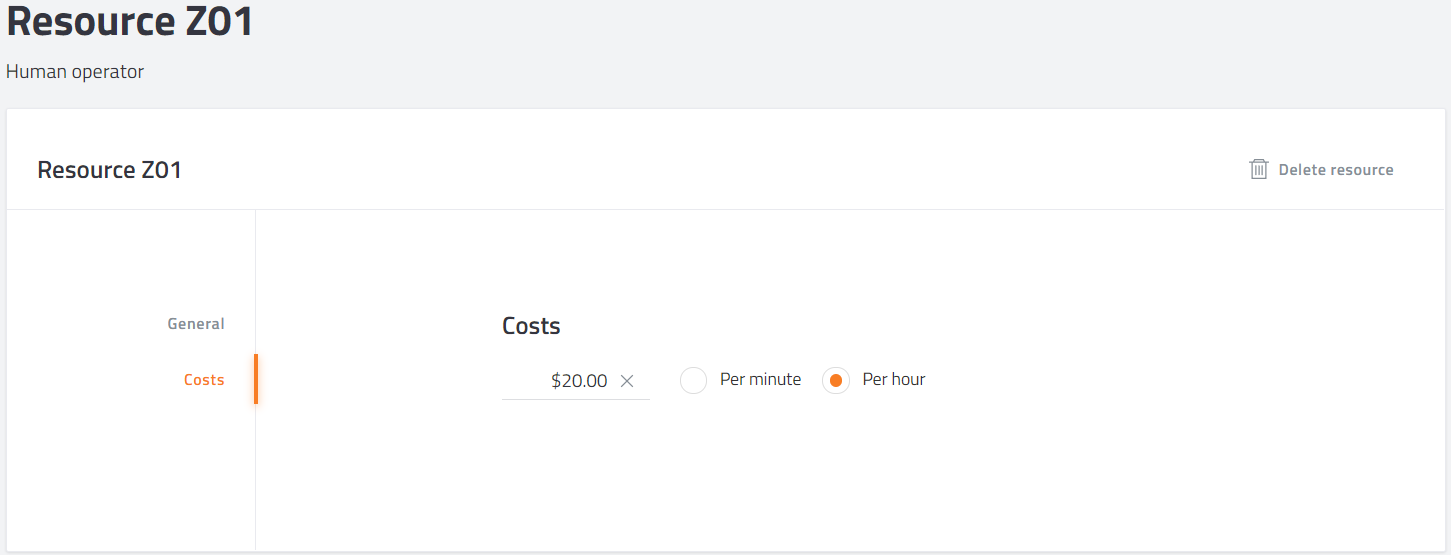Focus the $20.00 cost input field
1451x555 pixels.
(x=576, y=381)
